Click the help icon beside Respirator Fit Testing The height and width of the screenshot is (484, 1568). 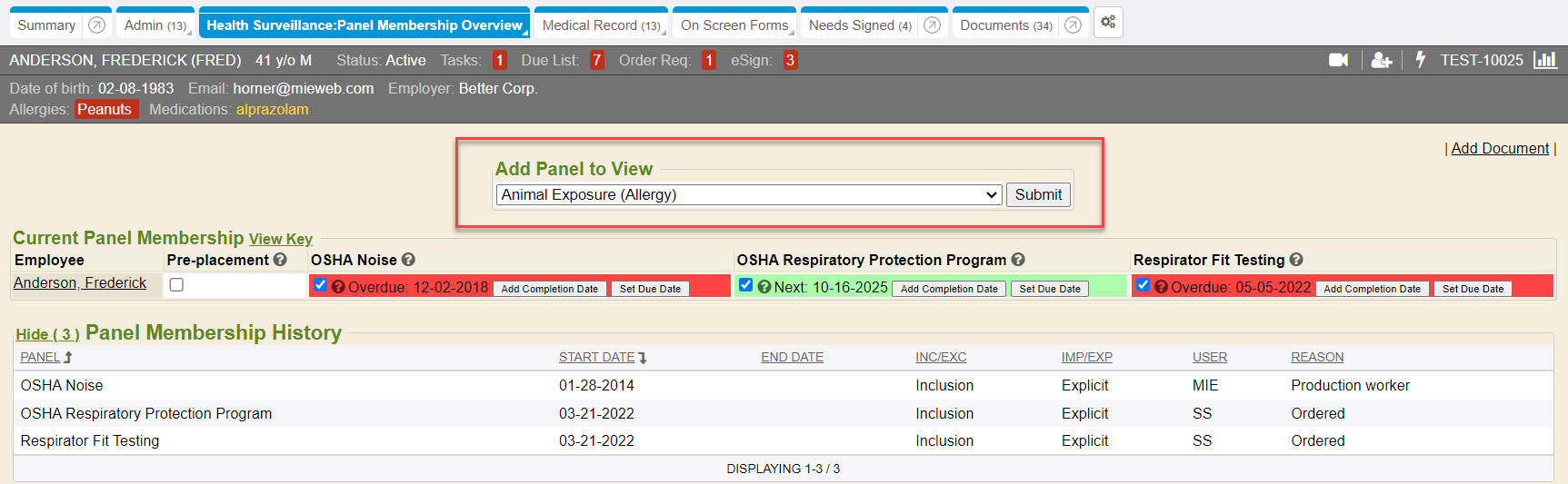click(x=1296, y=260)
